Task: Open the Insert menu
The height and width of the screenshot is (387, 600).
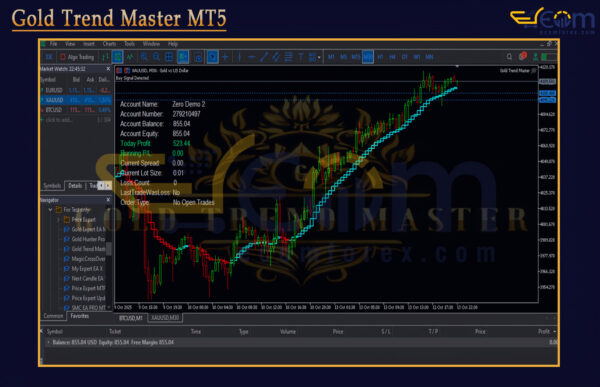Action: click(89, 44)
